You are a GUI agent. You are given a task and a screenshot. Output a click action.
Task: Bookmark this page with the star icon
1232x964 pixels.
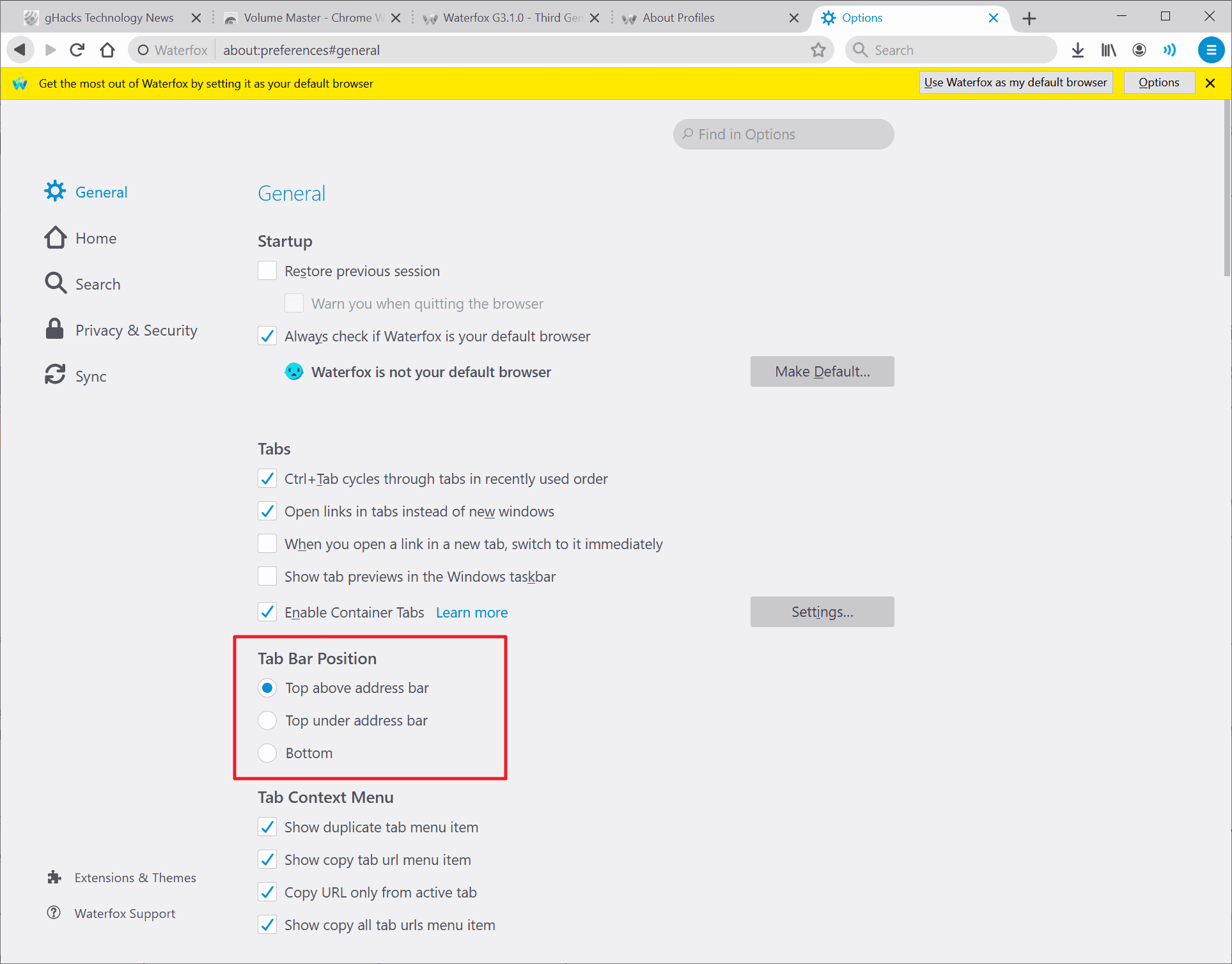818,49
